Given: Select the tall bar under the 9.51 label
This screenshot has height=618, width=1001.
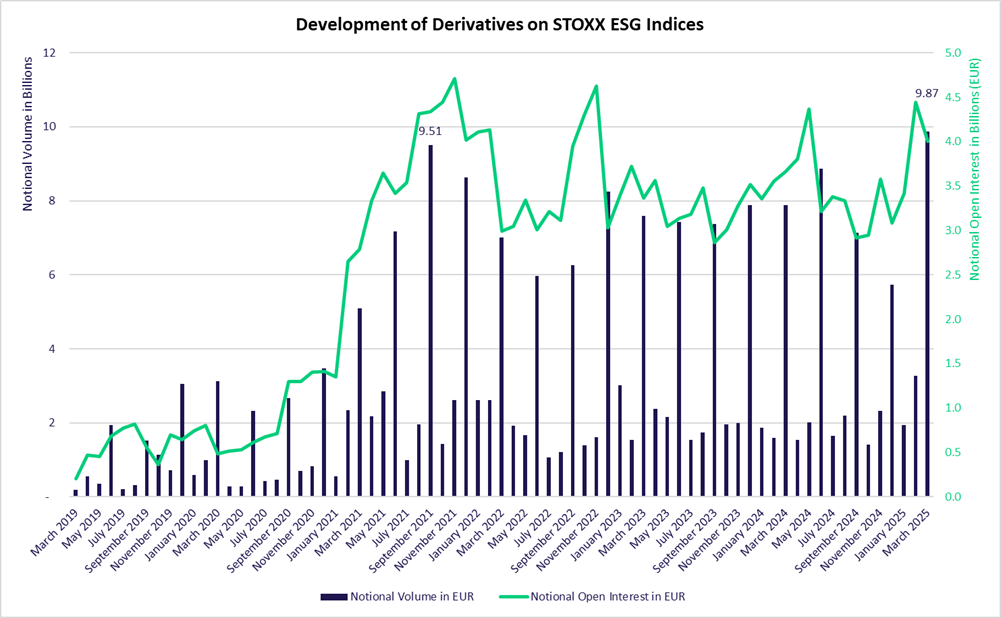Looking at the screenshot, I should (x=430, y=320).
